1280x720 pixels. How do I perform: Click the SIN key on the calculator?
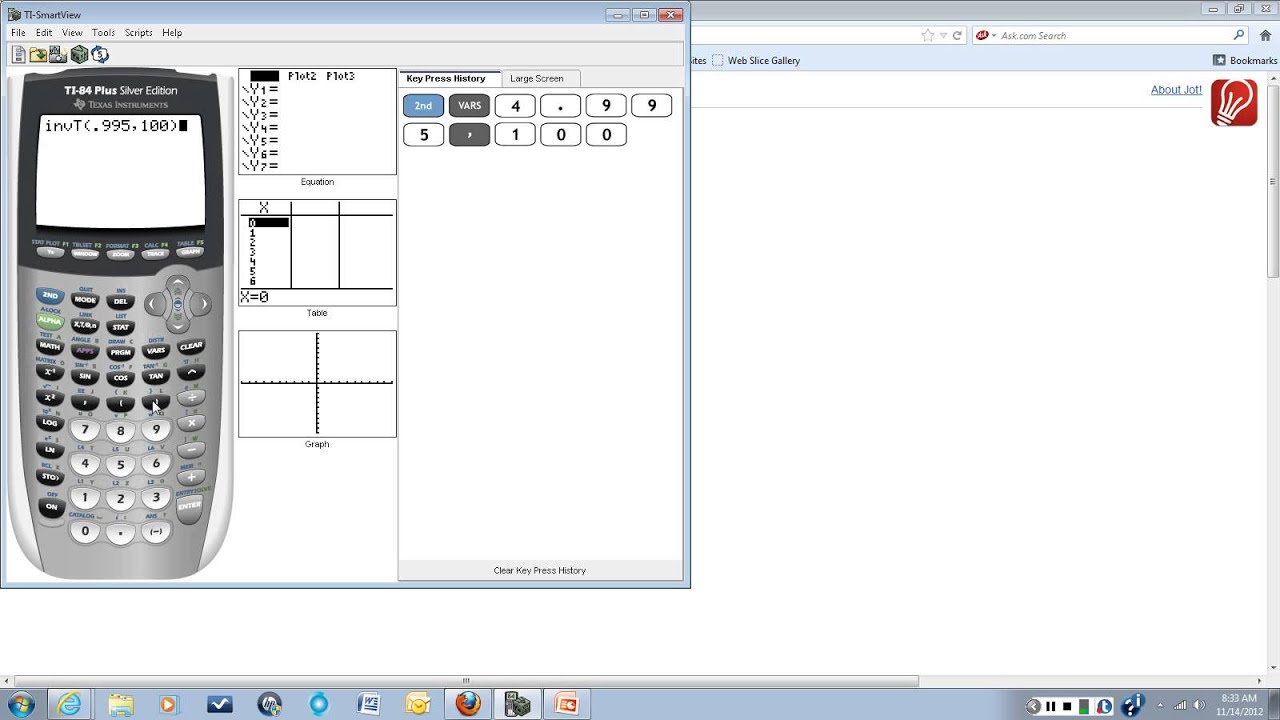point(85,377)
